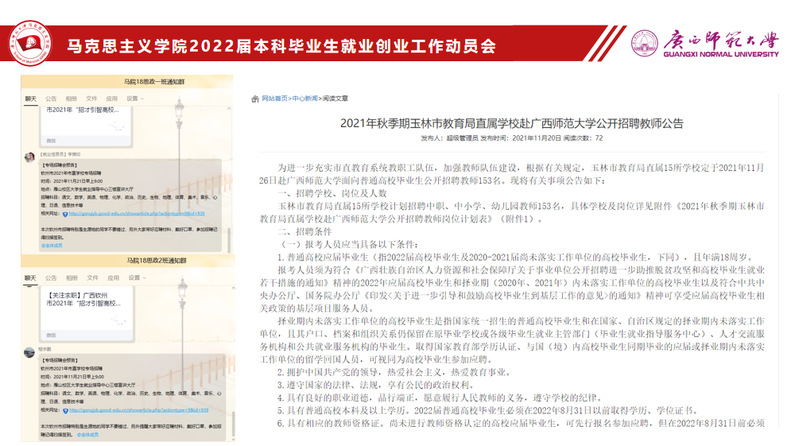The image size is (798, 446).
Task: Click @全体成员 mention in 思政2班通知群 message
Action: (88, 435)
